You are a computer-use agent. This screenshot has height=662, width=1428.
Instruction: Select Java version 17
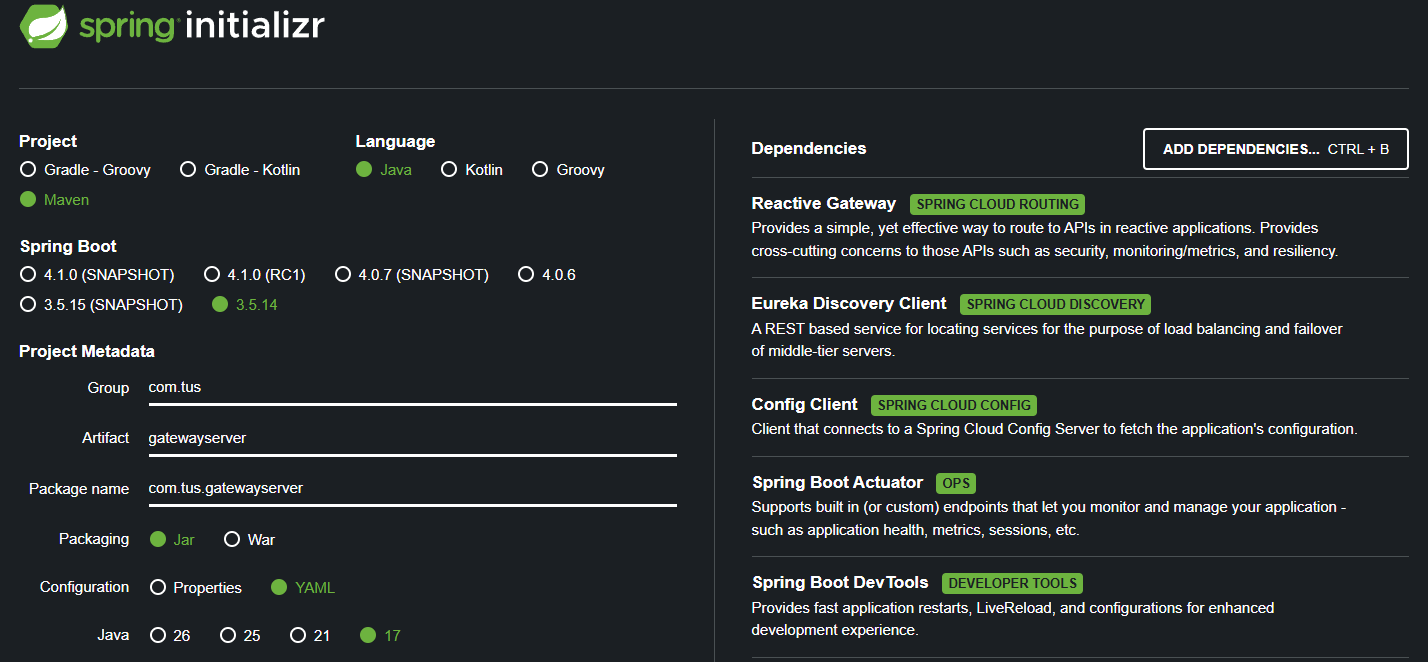[380, 635]
